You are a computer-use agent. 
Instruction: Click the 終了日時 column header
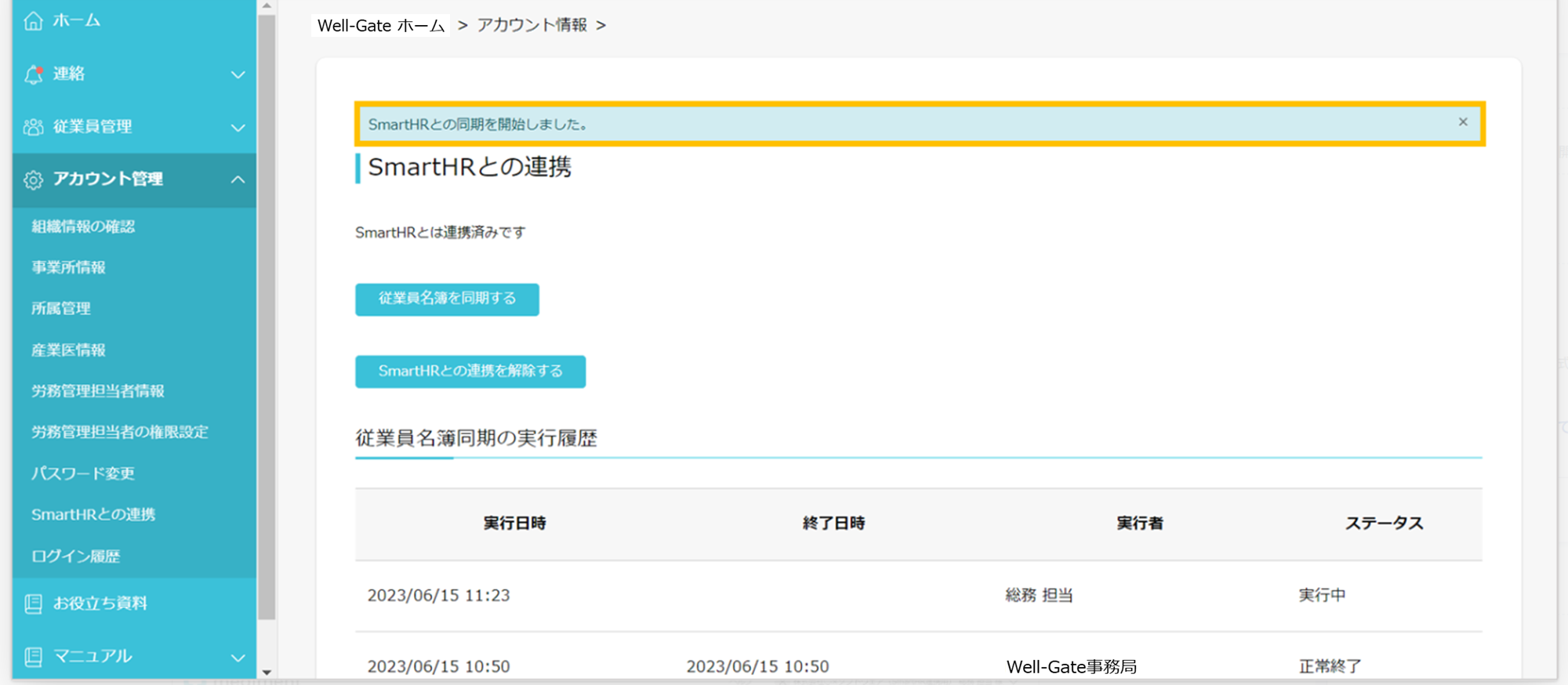coord(833,524)
